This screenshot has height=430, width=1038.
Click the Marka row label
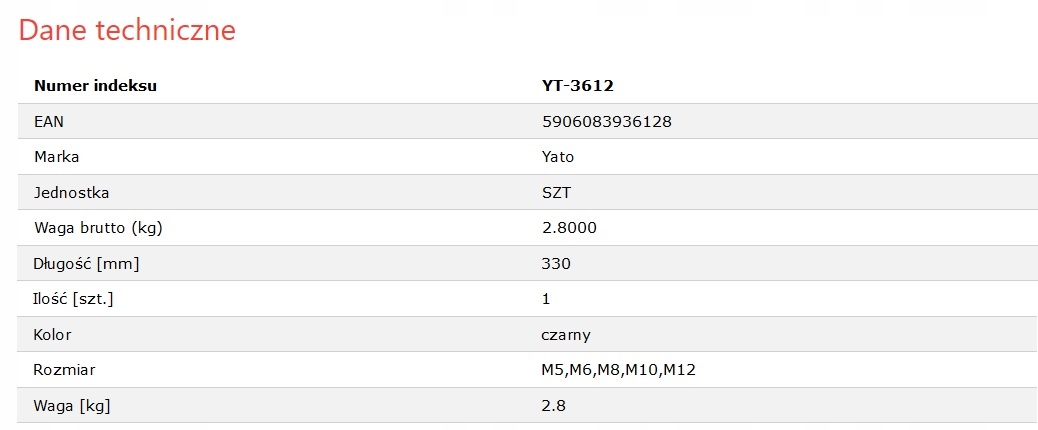point(56,157)
